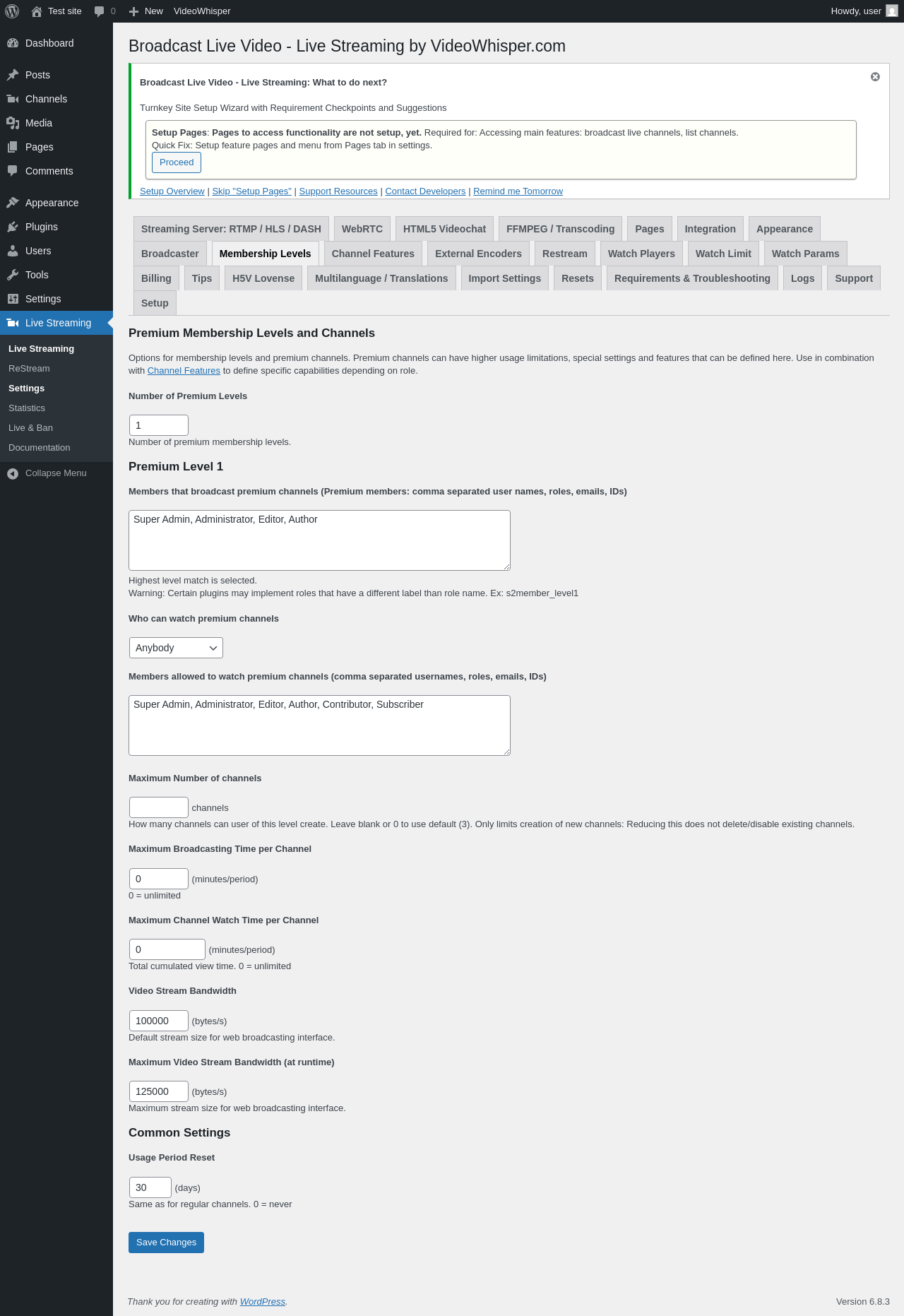
Task: Click the premium broadcasters textarea
Action: pos(319,540)
